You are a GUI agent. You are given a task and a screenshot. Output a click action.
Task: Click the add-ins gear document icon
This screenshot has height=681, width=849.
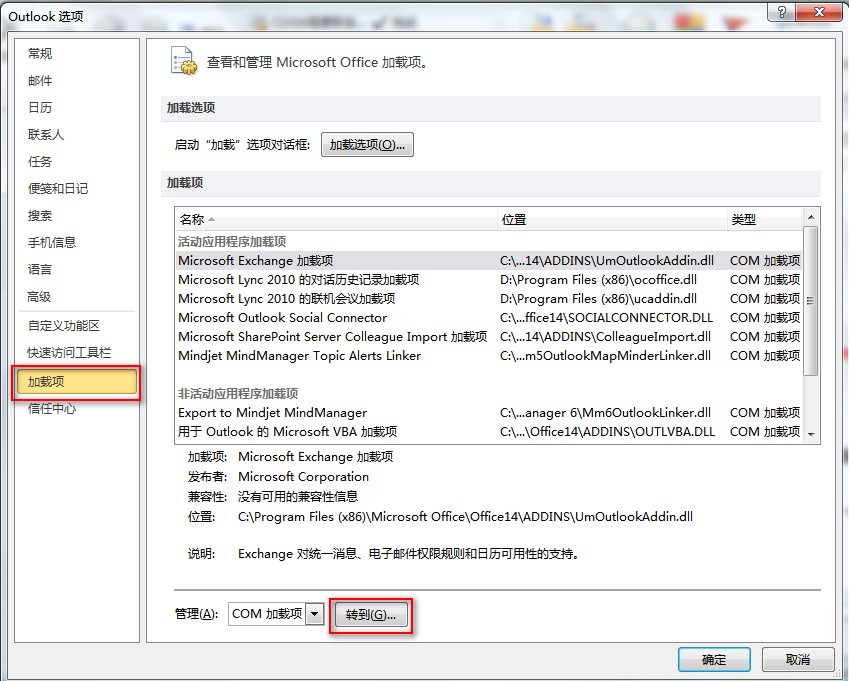pos(183,61)
